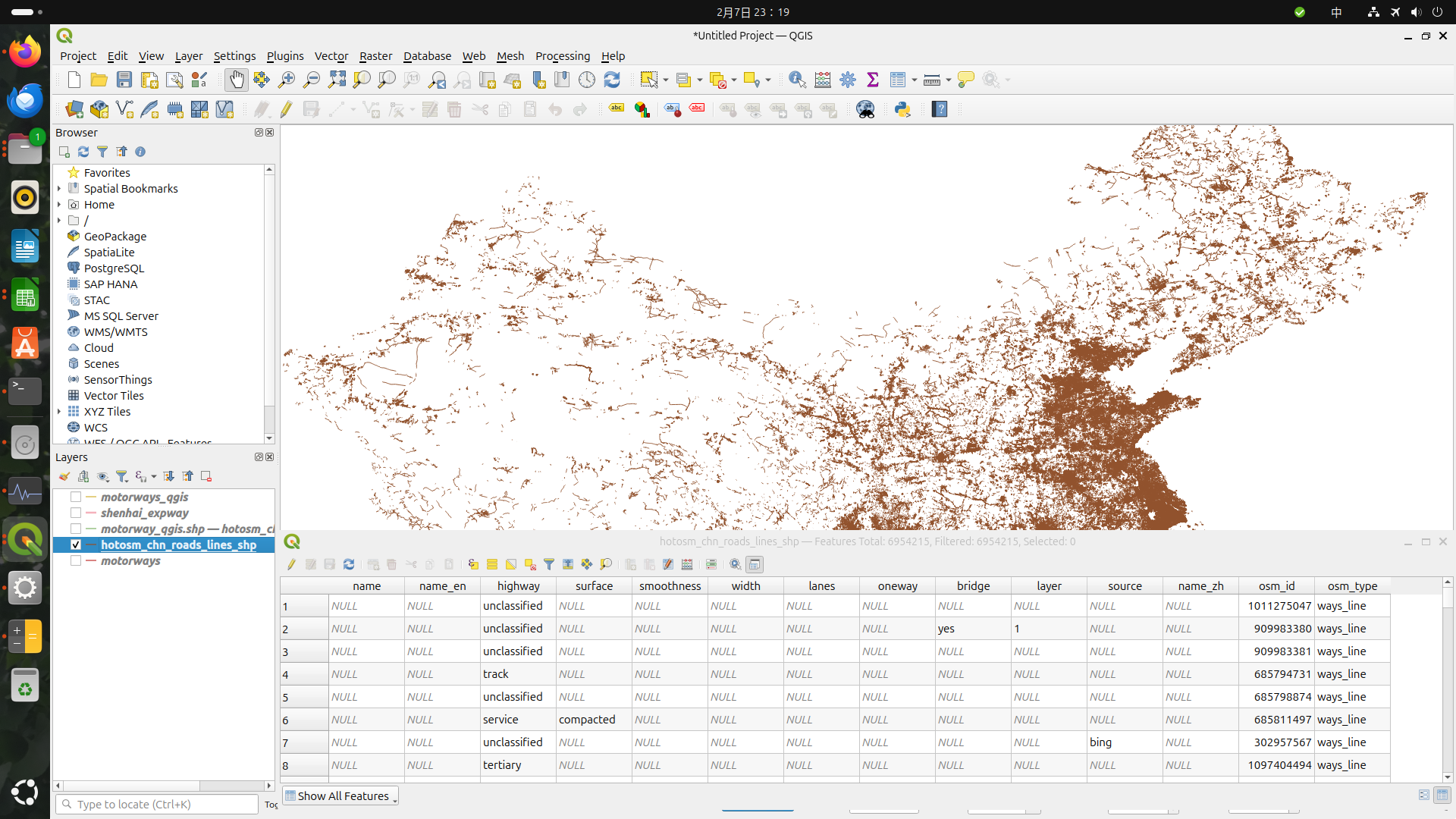Viewport: 1456px width, 819px height.
Task: Check the shenhai_expway layer visibility
Action: point(76,513)
